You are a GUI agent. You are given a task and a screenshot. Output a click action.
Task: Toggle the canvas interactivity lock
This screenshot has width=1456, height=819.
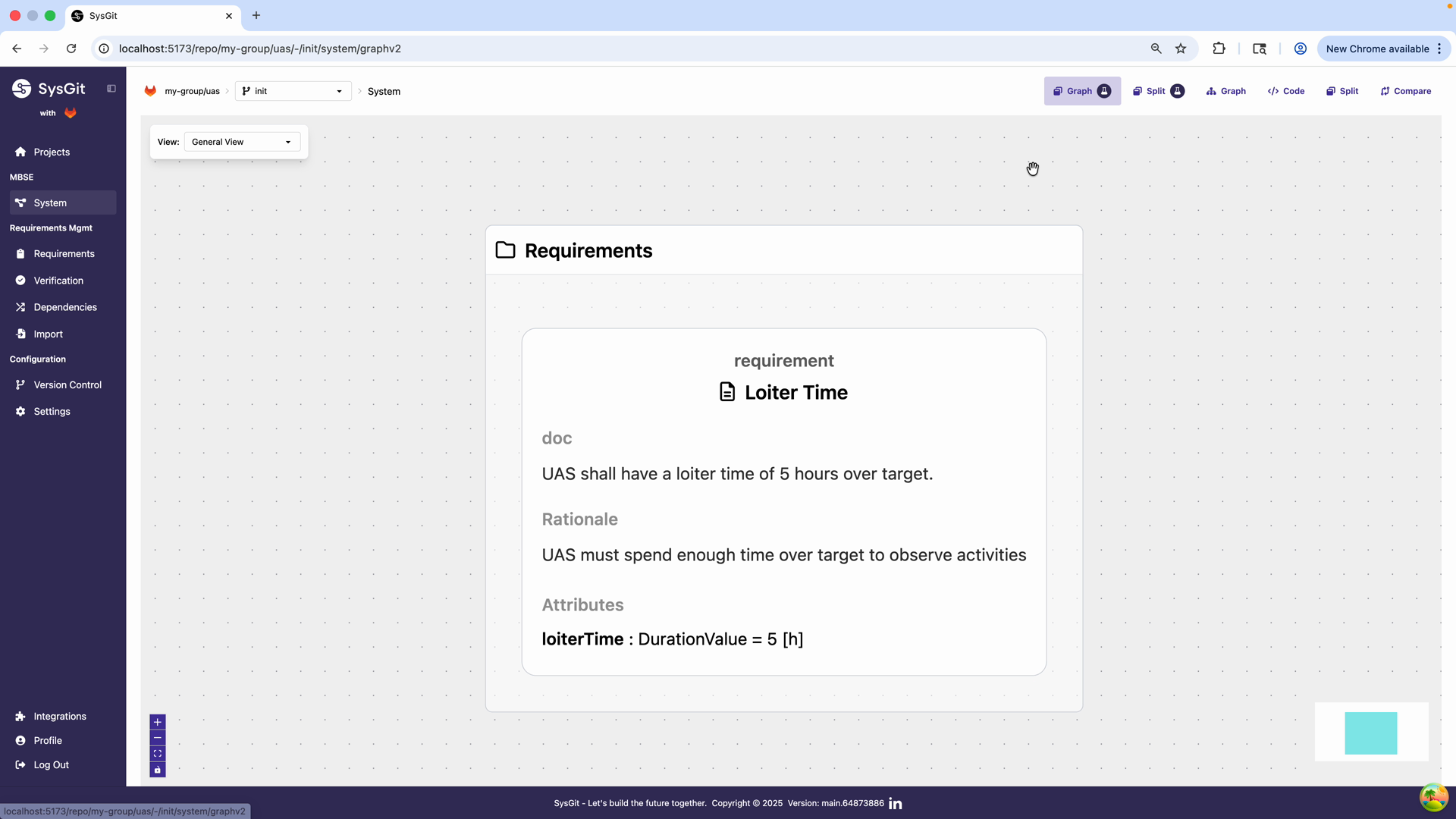[157, 770]
